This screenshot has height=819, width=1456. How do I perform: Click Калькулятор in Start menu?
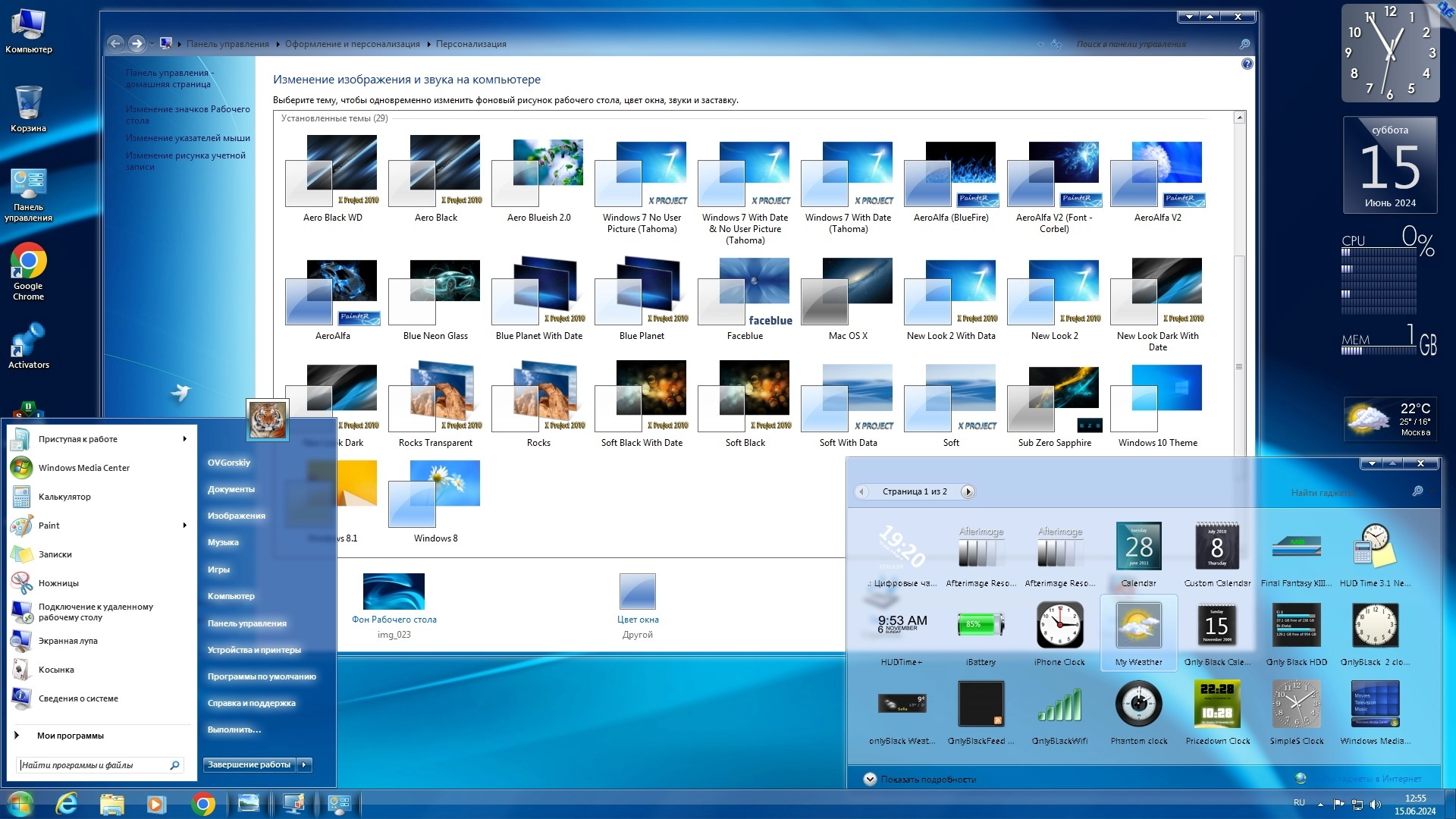pos(64,497)
